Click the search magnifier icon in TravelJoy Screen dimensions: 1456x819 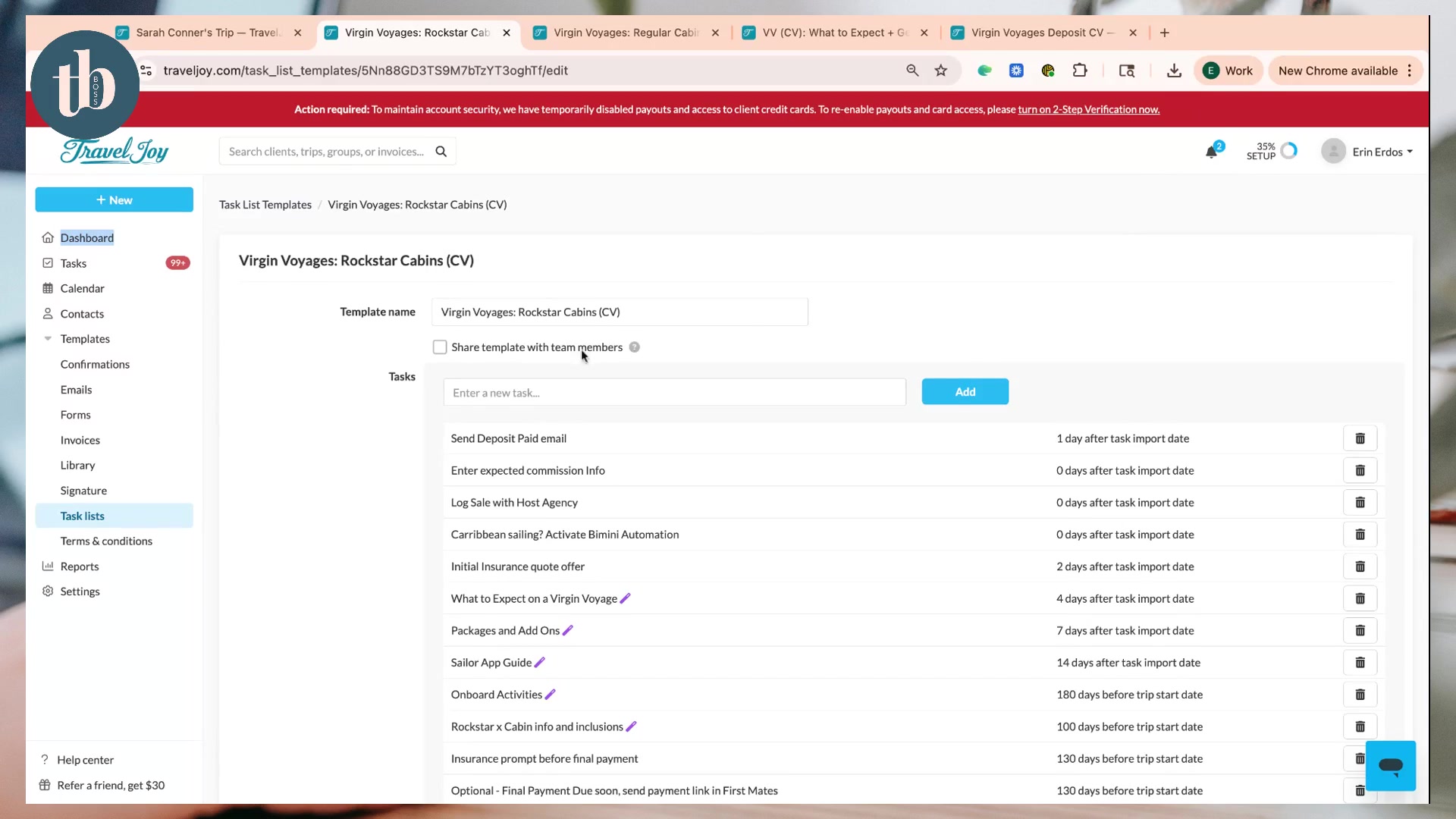(441, 152)
